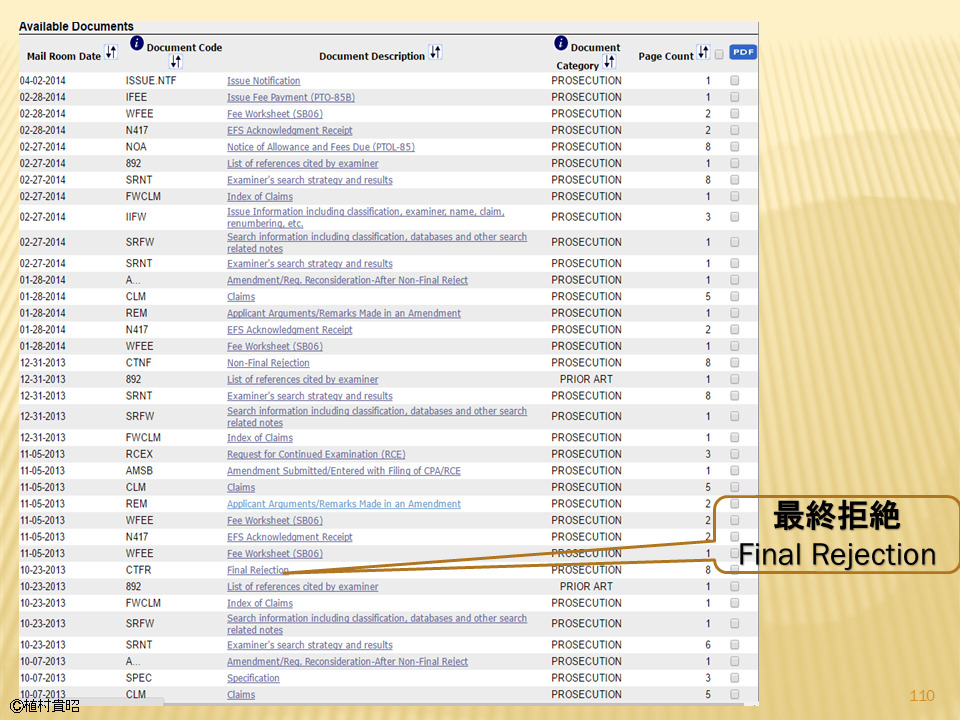The height and width of the screenshot is (720, 960).
Task: Open the Non-Final Rejection link
Action: (x=268, y=363)
